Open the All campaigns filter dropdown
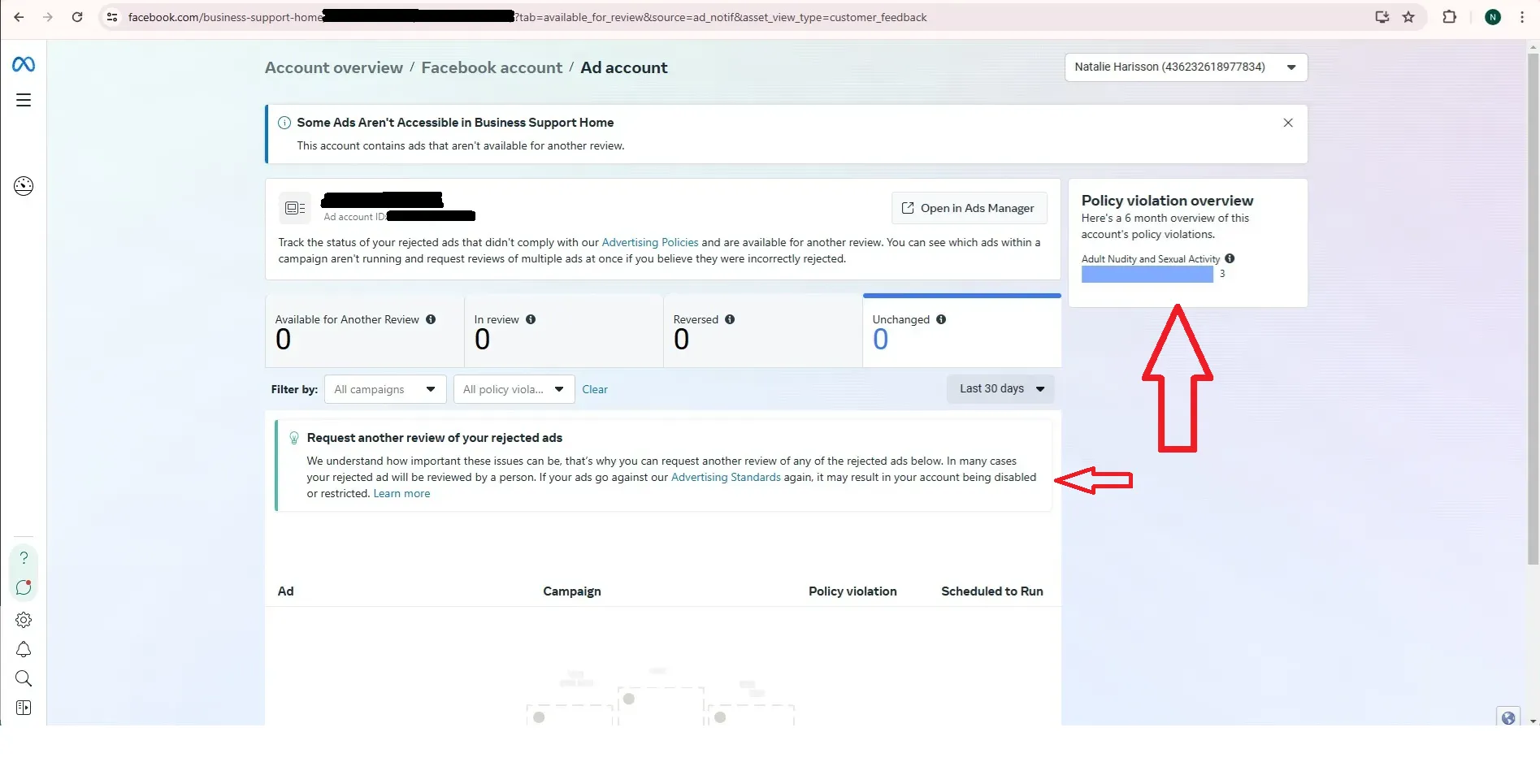 (x=384, y=389)
